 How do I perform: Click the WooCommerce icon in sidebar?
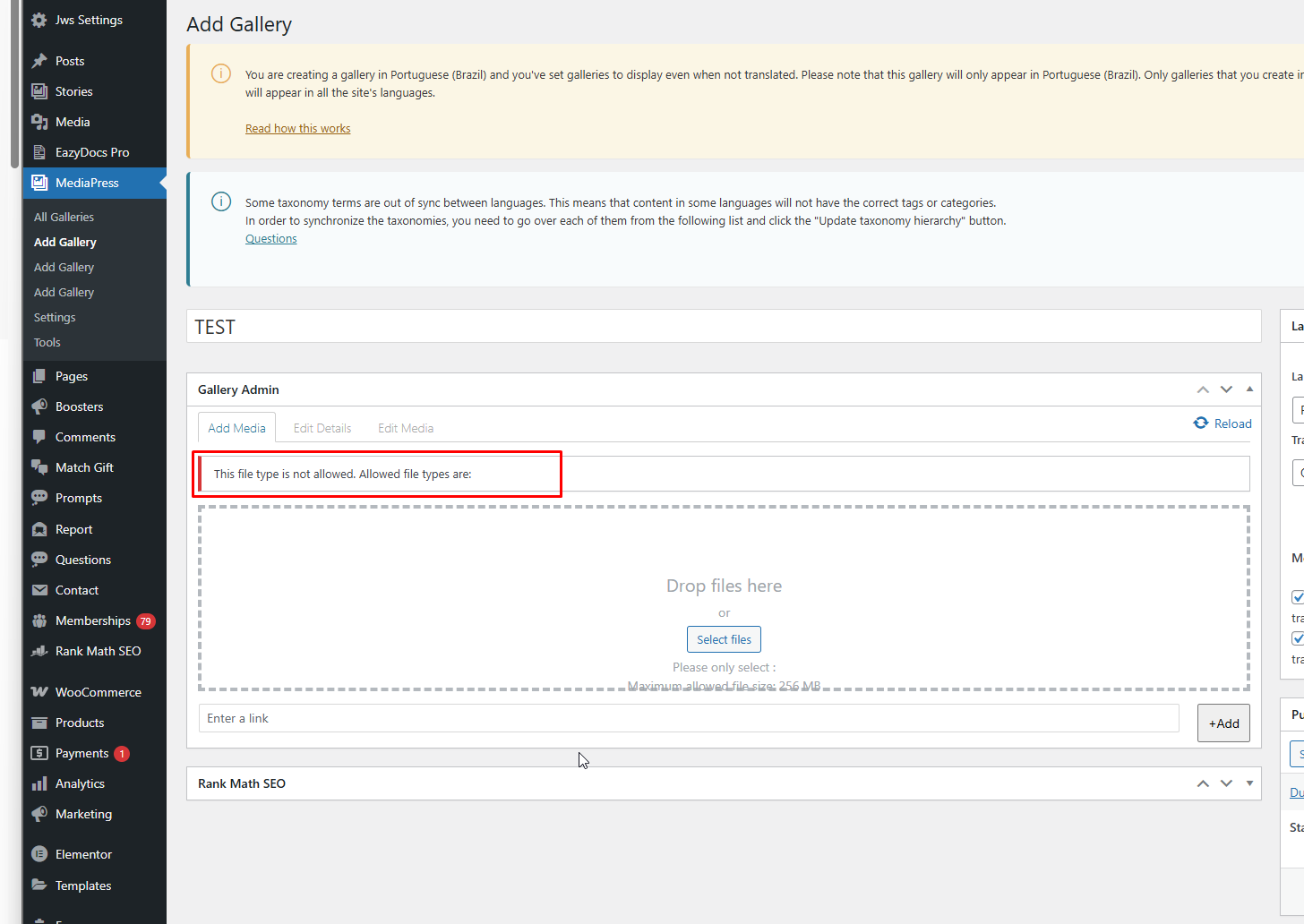[39, 692]
